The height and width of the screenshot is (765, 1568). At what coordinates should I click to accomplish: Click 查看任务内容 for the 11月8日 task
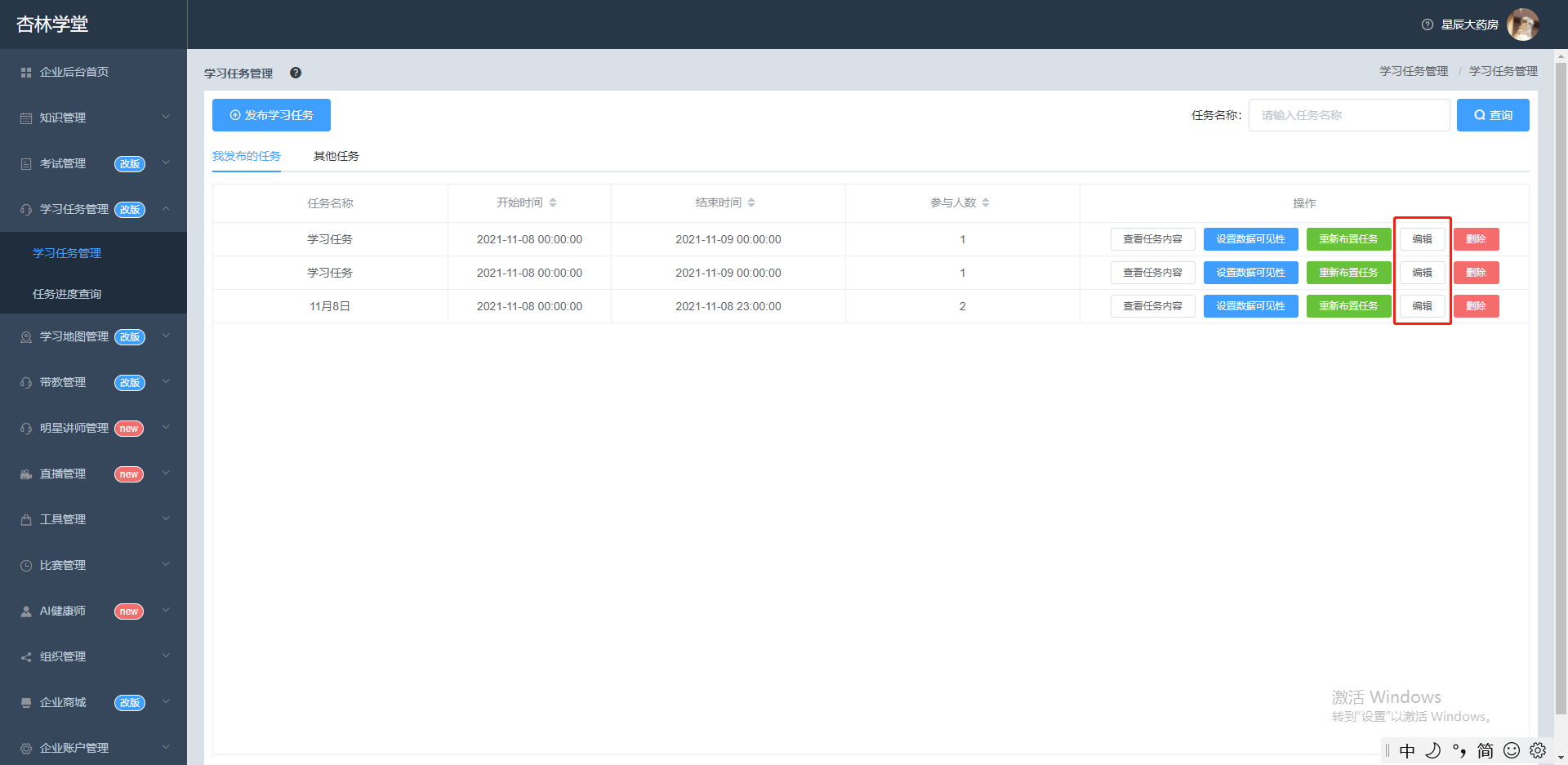point(1152,306)
